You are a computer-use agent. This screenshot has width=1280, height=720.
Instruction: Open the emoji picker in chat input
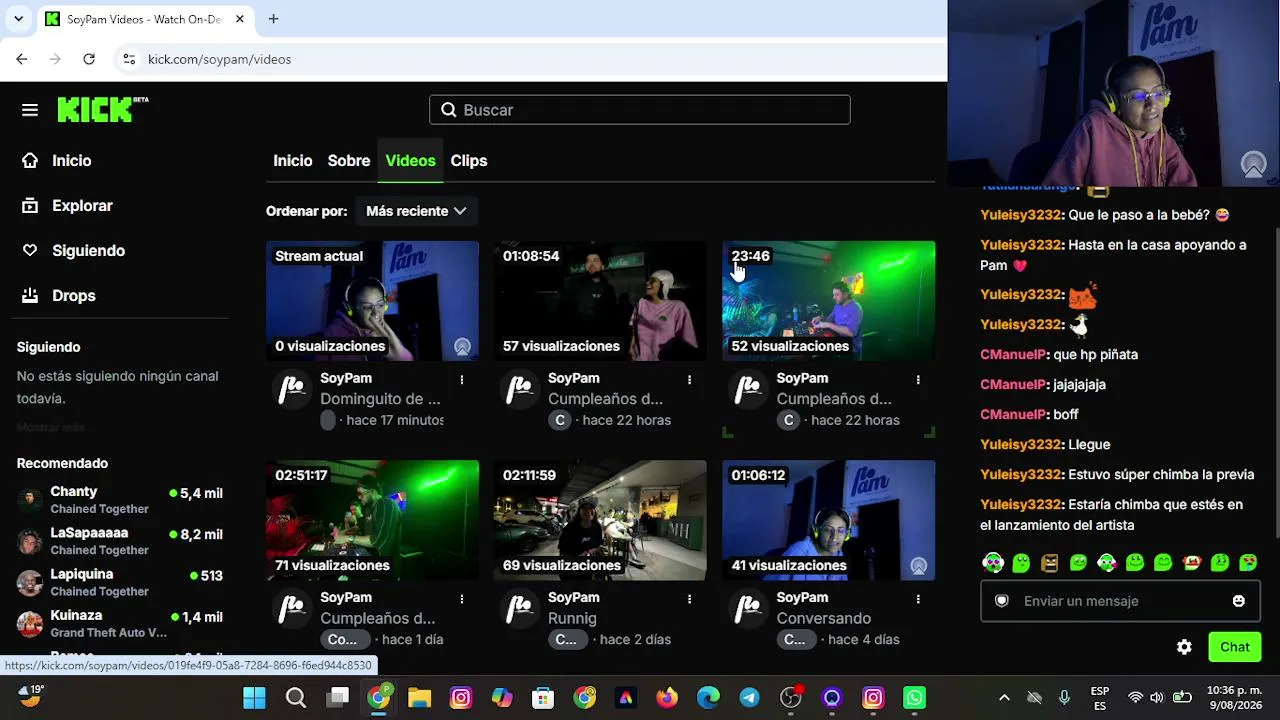1239,601
